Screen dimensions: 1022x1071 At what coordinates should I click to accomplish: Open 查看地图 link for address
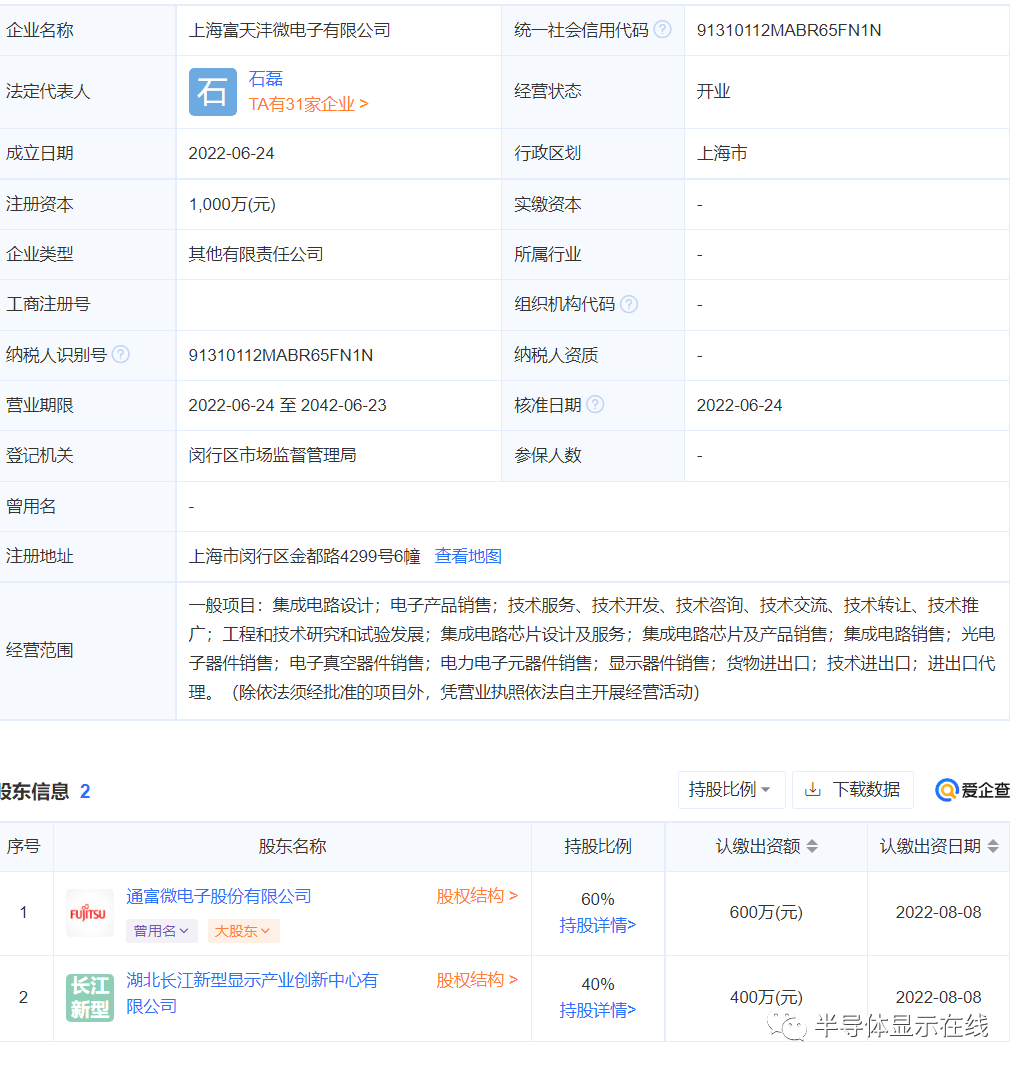468,557
